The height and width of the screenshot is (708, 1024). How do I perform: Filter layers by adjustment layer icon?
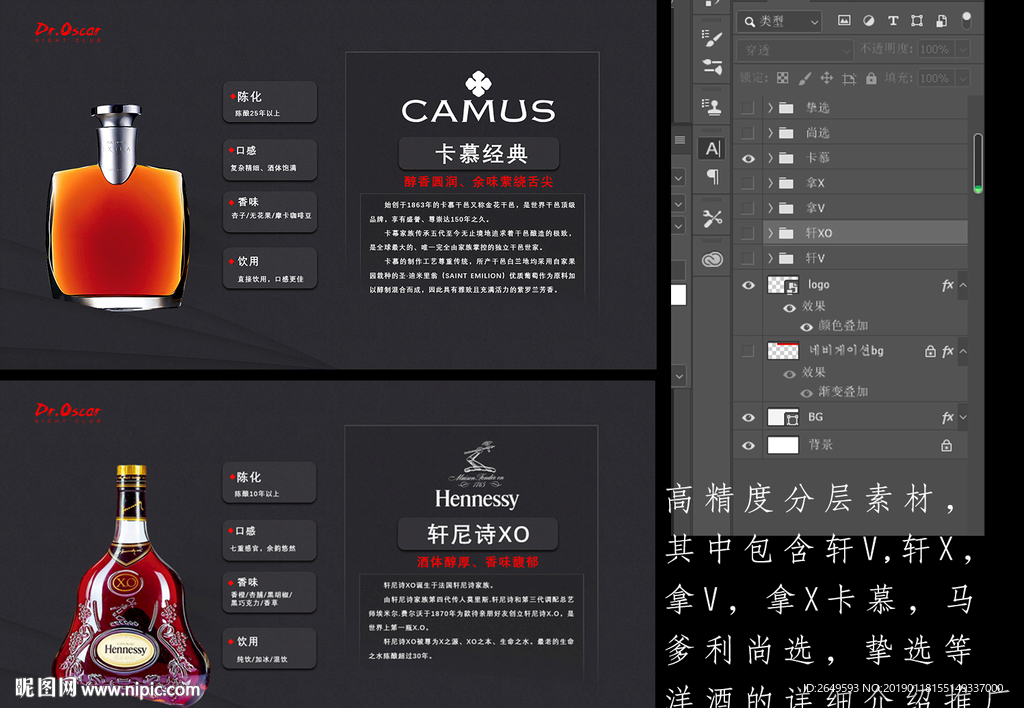(x=867, y=20)
